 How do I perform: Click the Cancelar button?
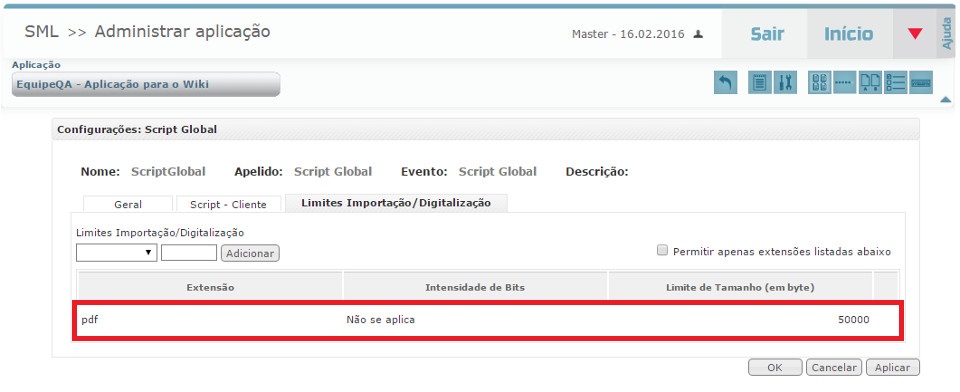tap(834, 368)
